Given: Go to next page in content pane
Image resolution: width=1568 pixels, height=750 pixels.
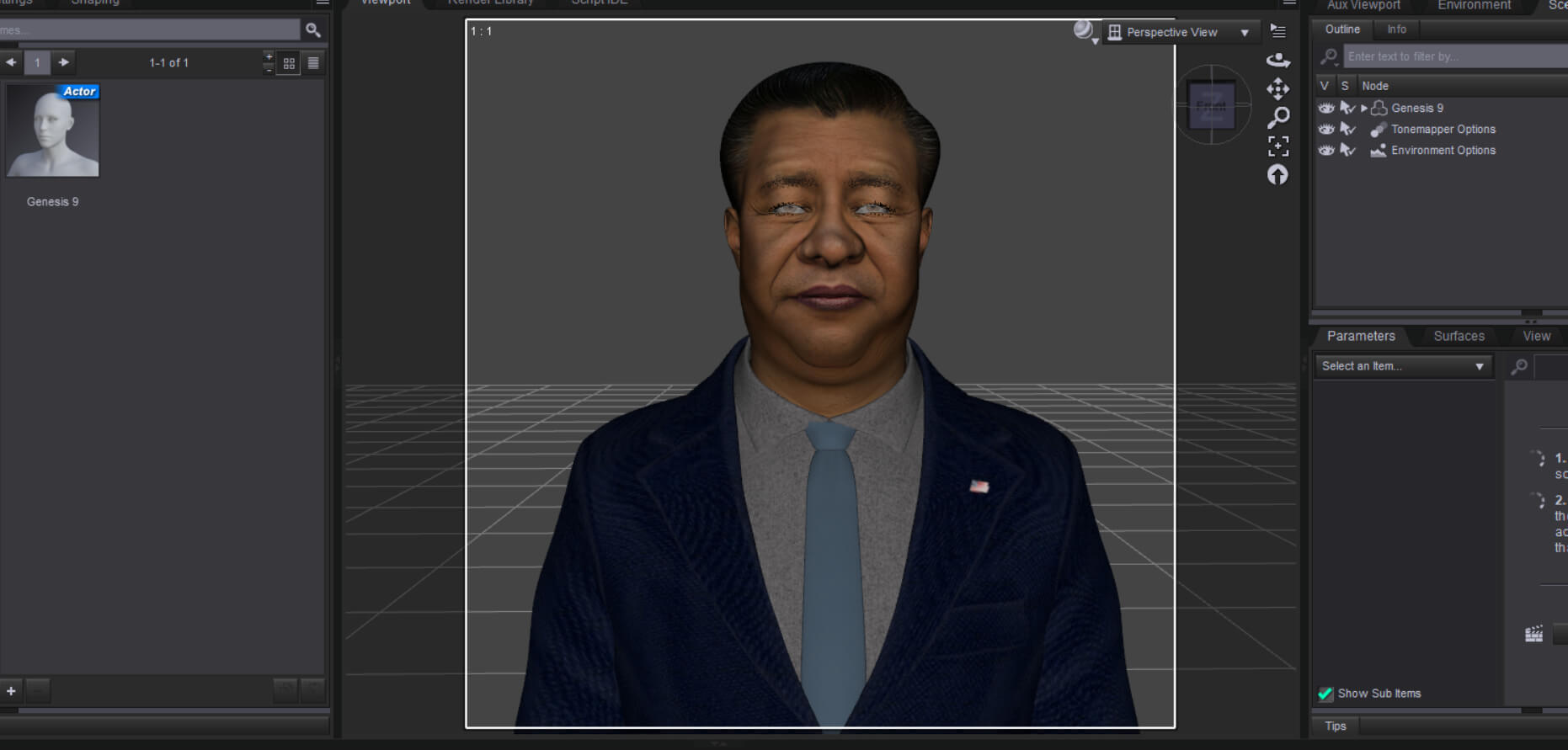Looking at the screenshot, I should (64, 62).
